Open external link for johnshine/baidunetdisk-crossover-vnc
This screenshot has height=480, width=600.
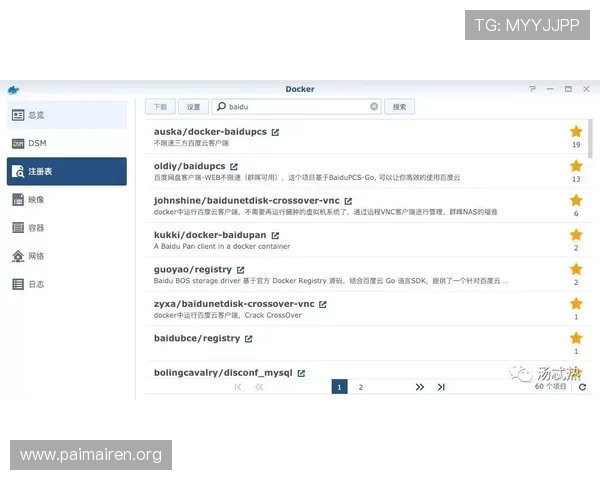coord(348,201)
